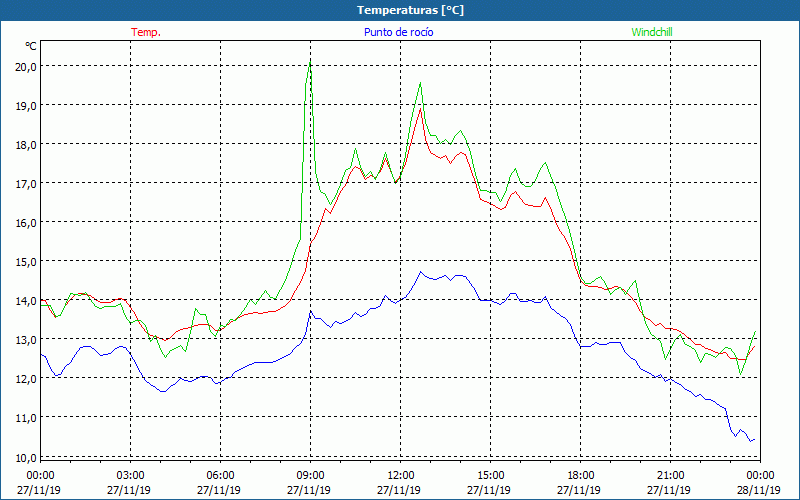Click the red temperature peak after 12:00

[x=420, y=109]
